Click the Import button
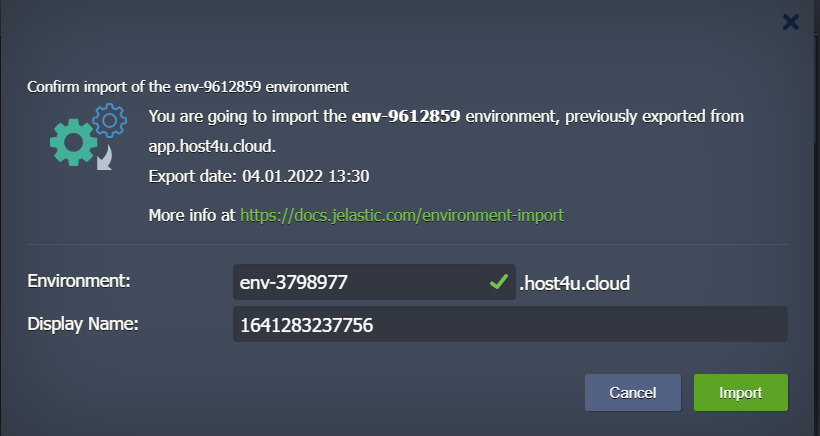The height and width of the screenshot is (436, 820). 741,393
